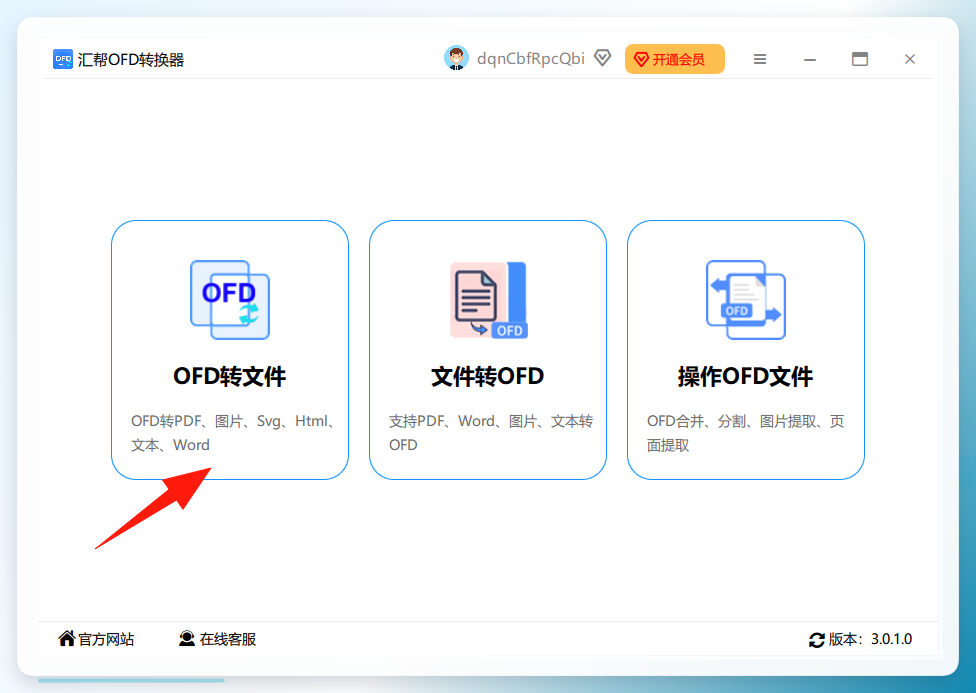Viewport: 976px width, 693px height.
Task: Open the hamburger menu
Action: [760, 59]
